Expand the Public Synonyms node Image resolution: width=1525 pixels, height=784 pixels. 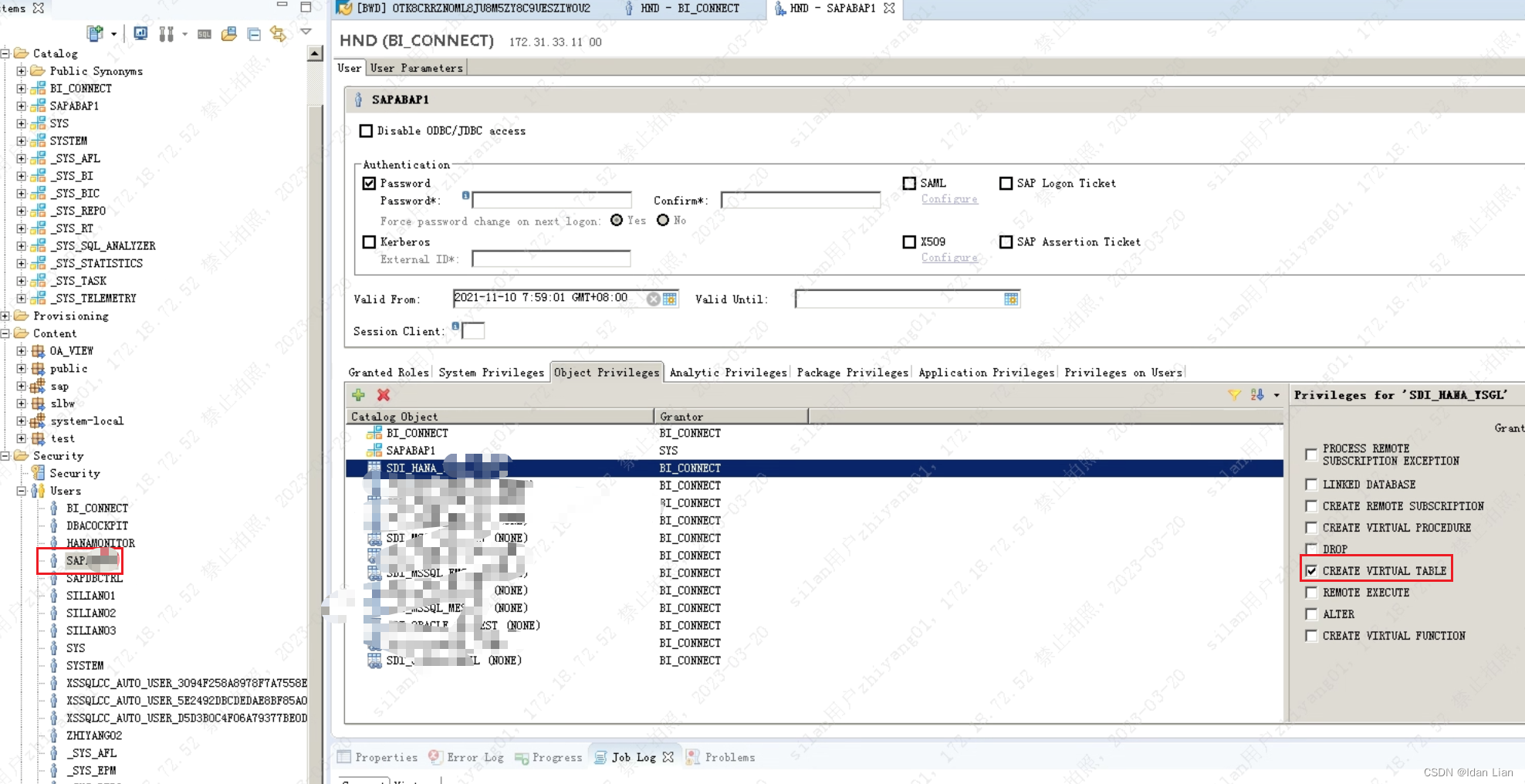pyautogui.click(x=20, y=70)
